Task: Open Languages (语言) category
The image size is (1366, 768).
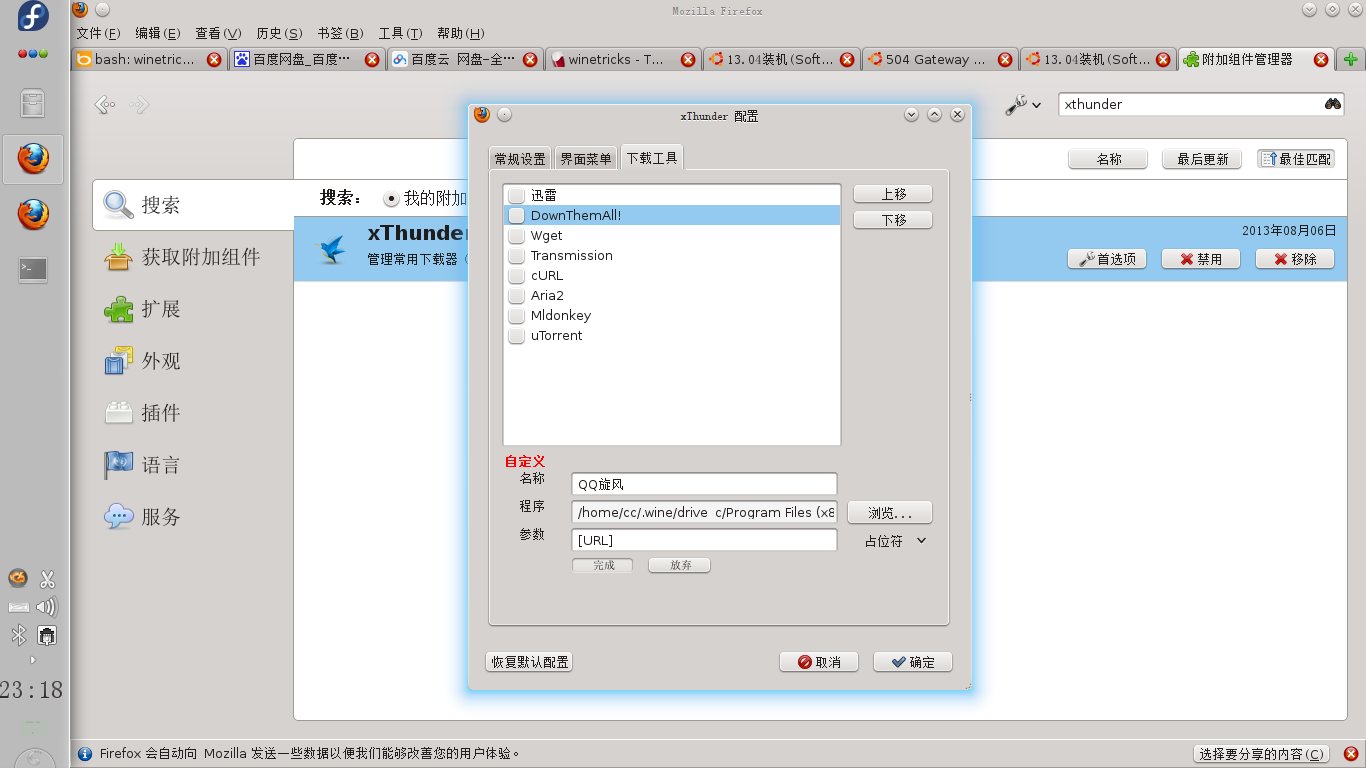Action: pyautogui.click(x=192, y=465)
